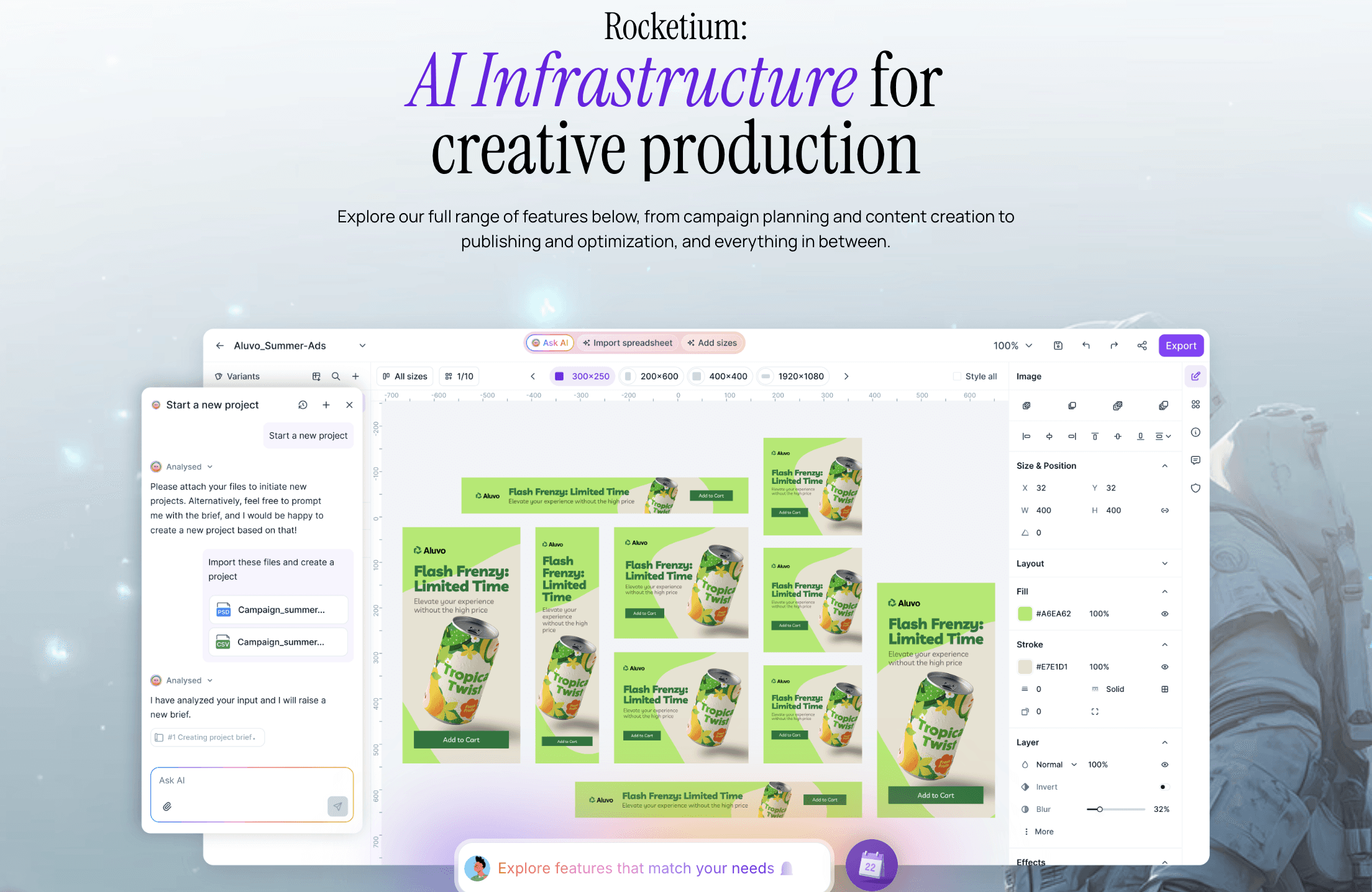Click the redo arrow icon

[1114, 345]
